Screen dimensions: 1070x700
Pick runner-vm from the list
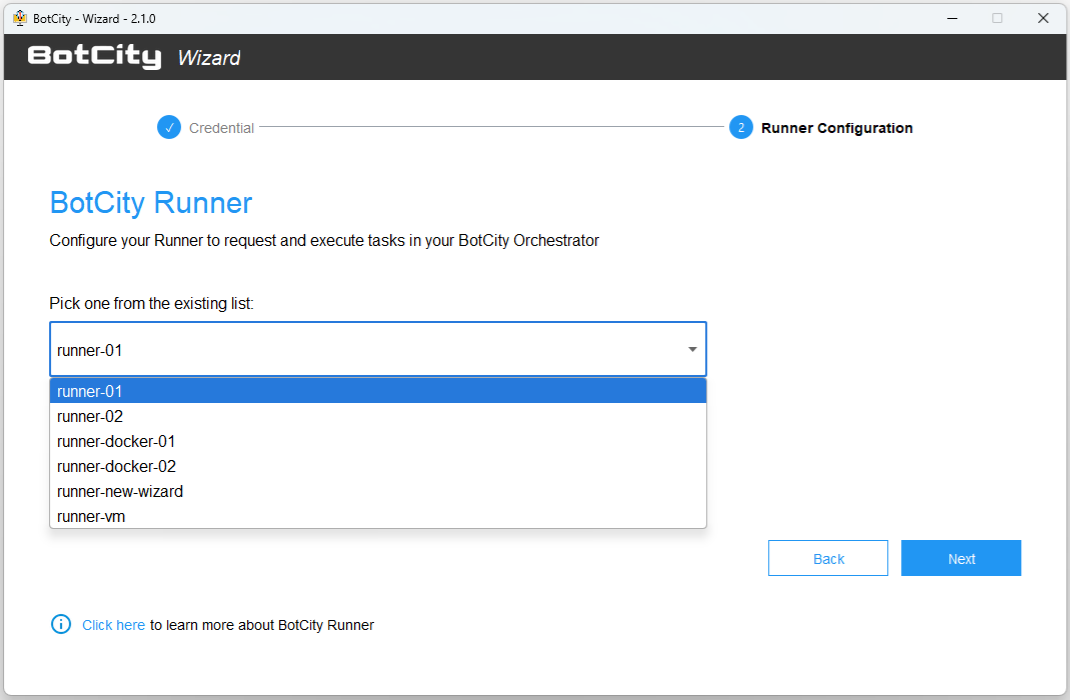coord(378,516)
